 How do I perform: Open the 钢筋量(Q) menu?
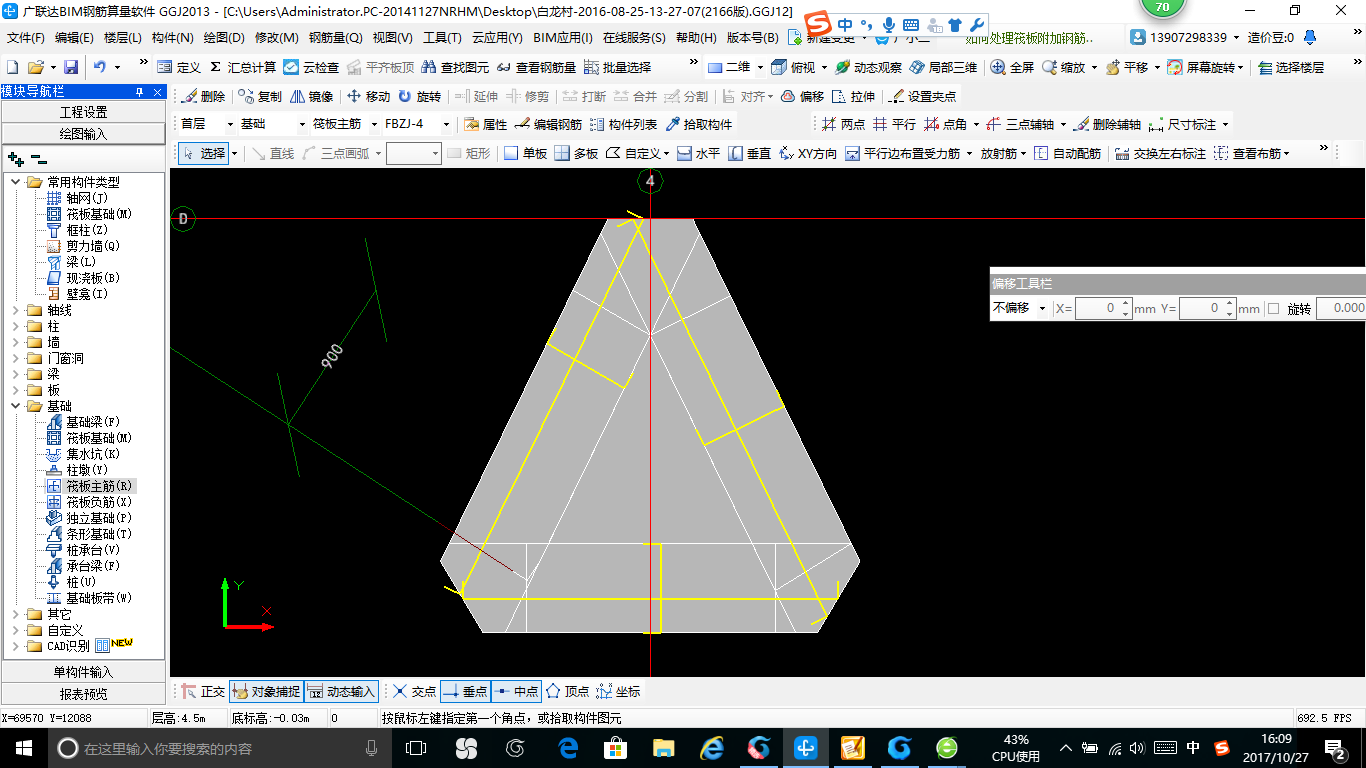coord(335,38)
